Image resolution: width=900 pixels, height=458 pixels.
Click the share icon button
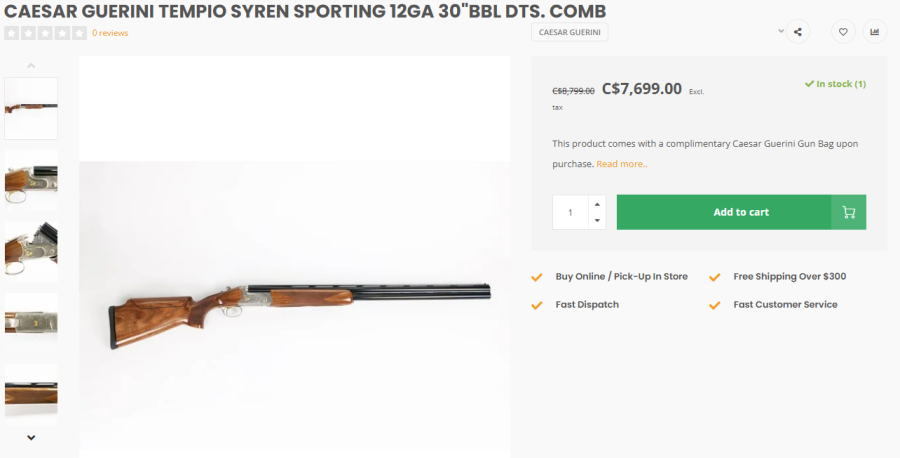tap(797, 32)
